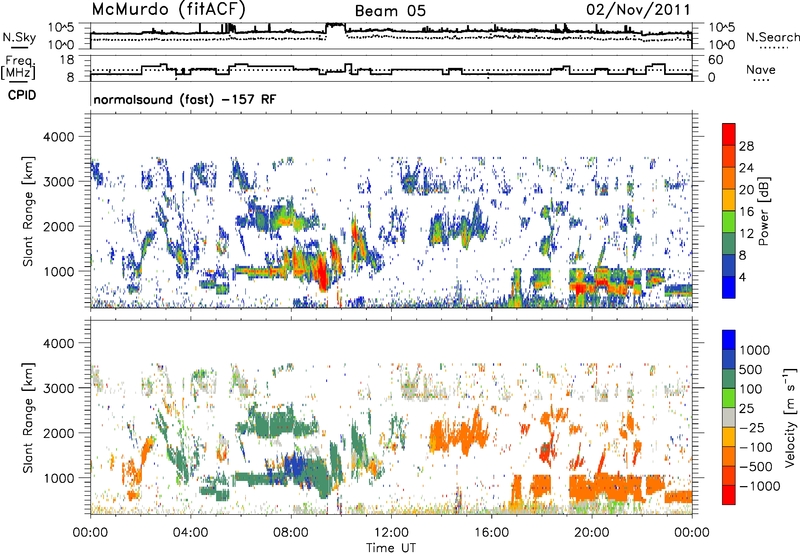Click the '4' Power colorbar tick
800x554 pixels.
tap(742, 277)
